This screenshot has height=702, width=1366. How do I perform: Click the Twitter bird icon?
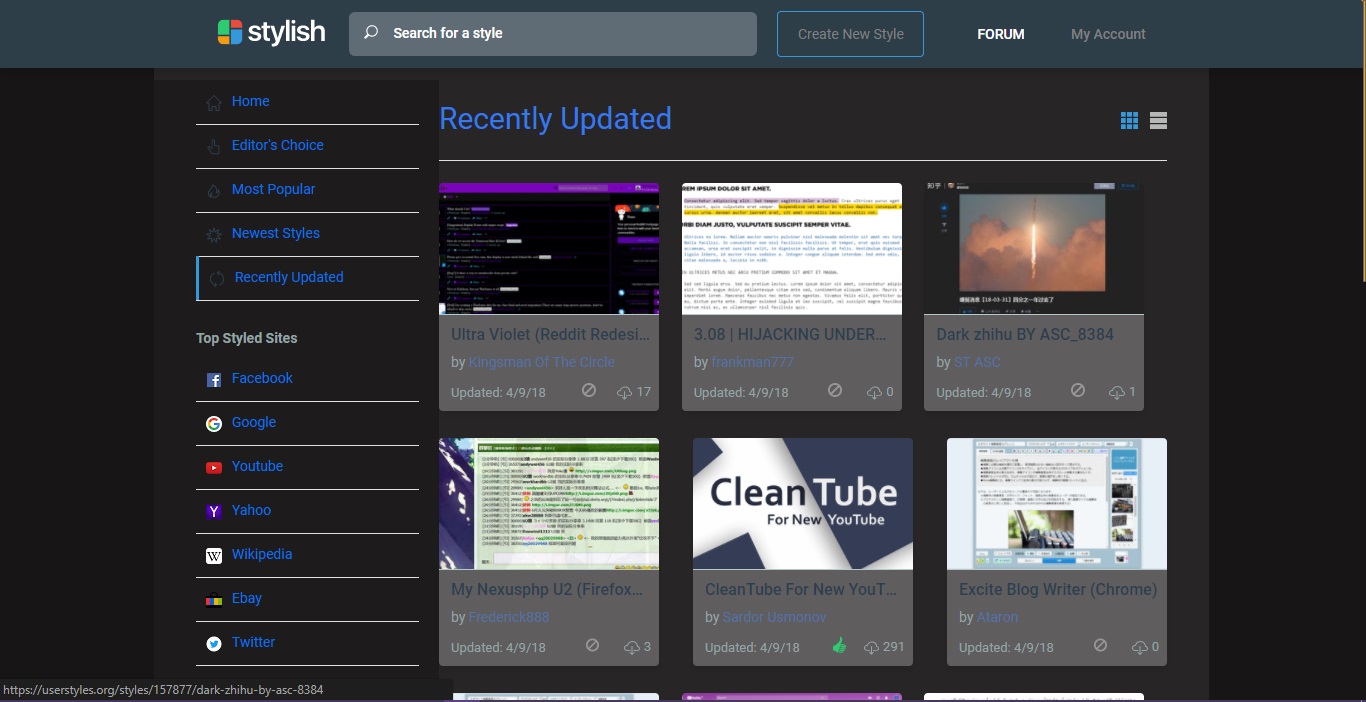[214, 643]
